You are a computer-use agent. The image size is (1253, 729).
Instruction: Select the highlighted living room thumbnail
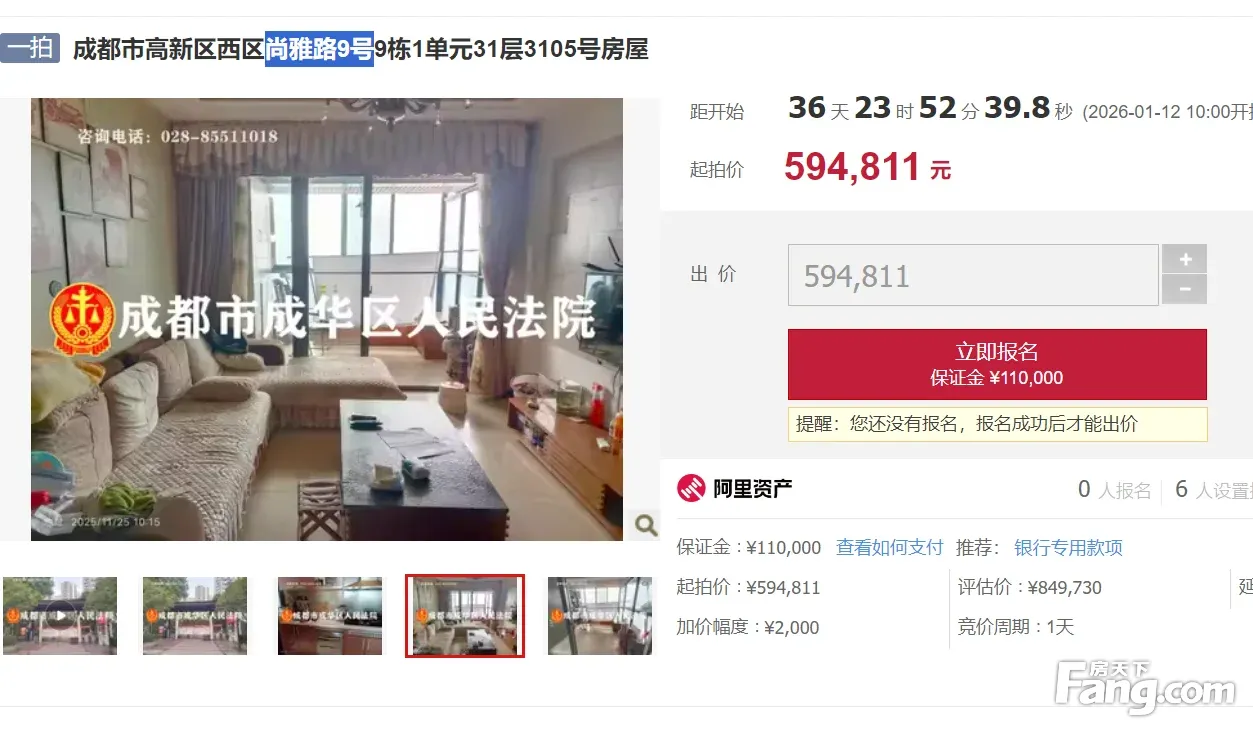[x=465, y=616]
